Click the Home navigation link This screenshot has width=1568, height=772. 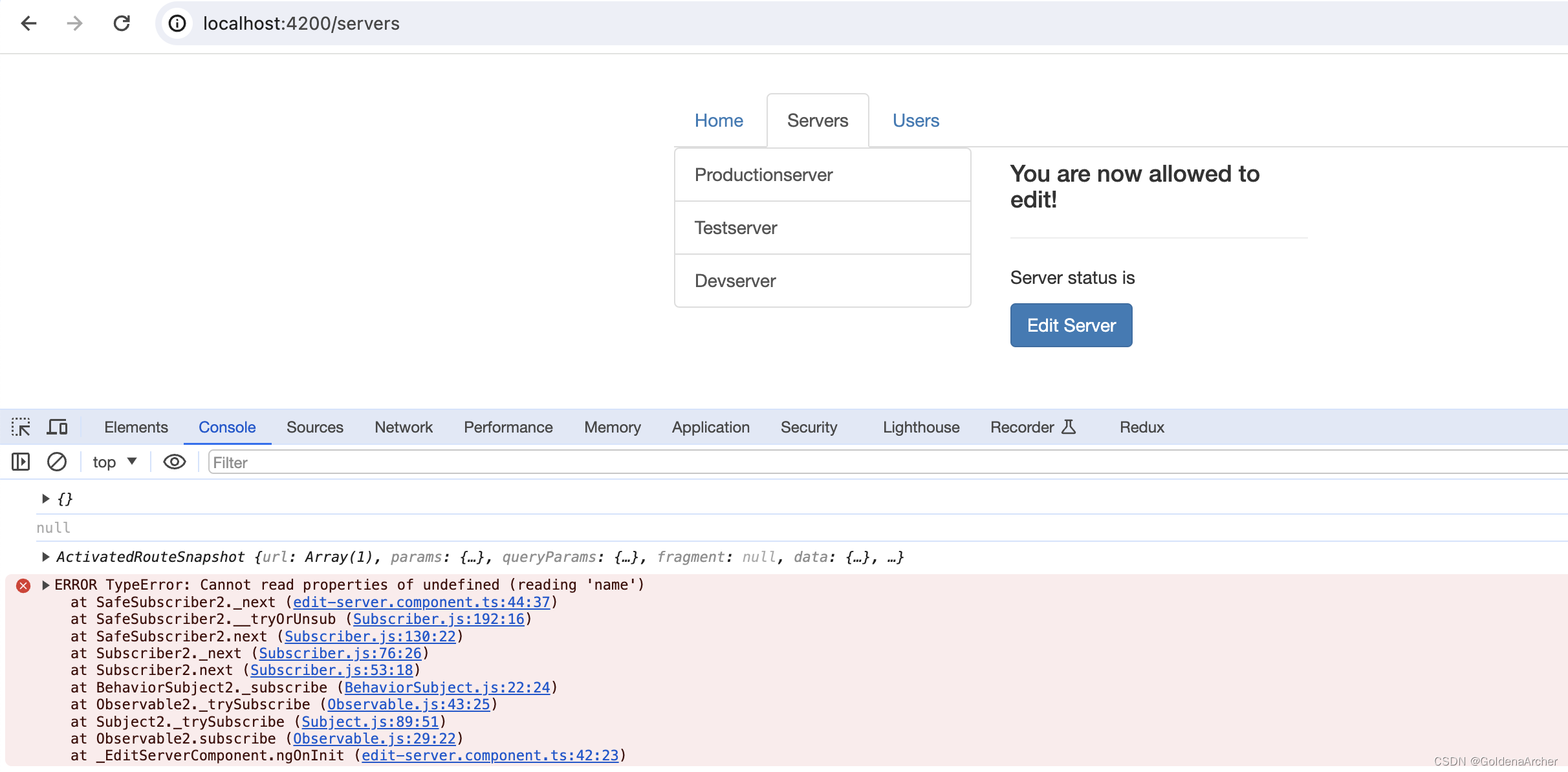pyautogui.click(x=720, y=120)
